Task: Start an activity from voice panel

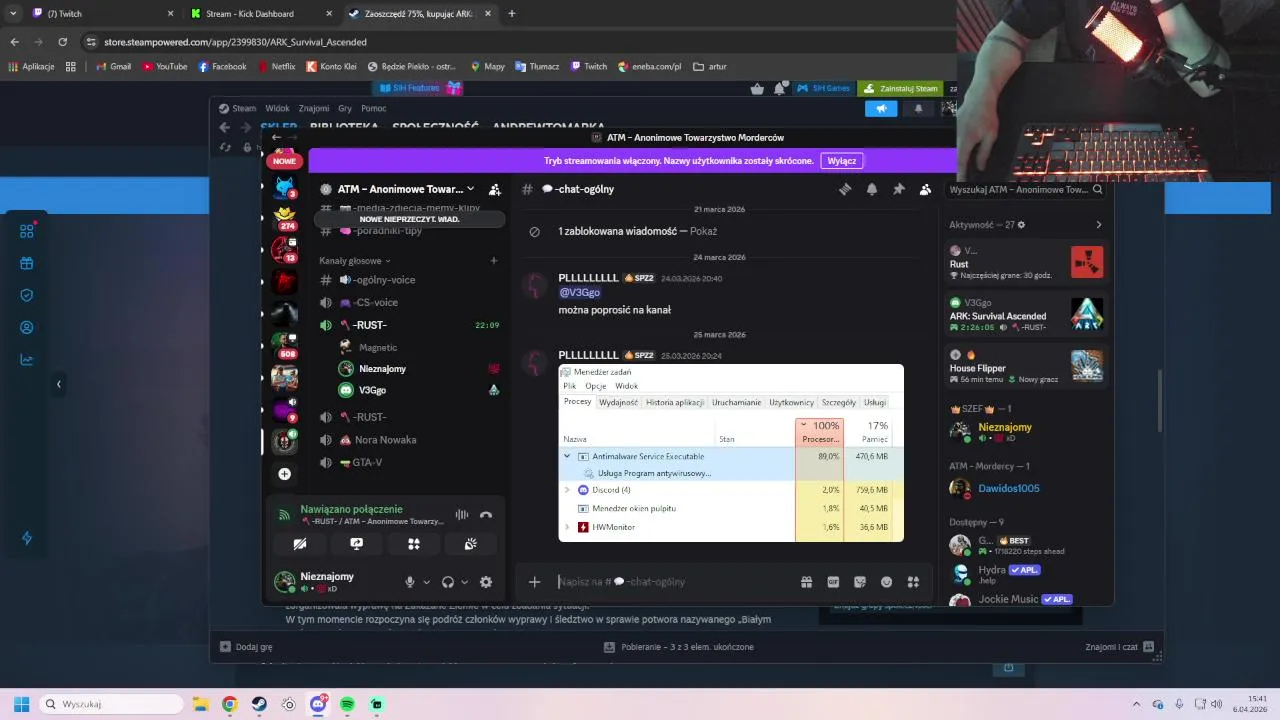Action: click(413, 544)
